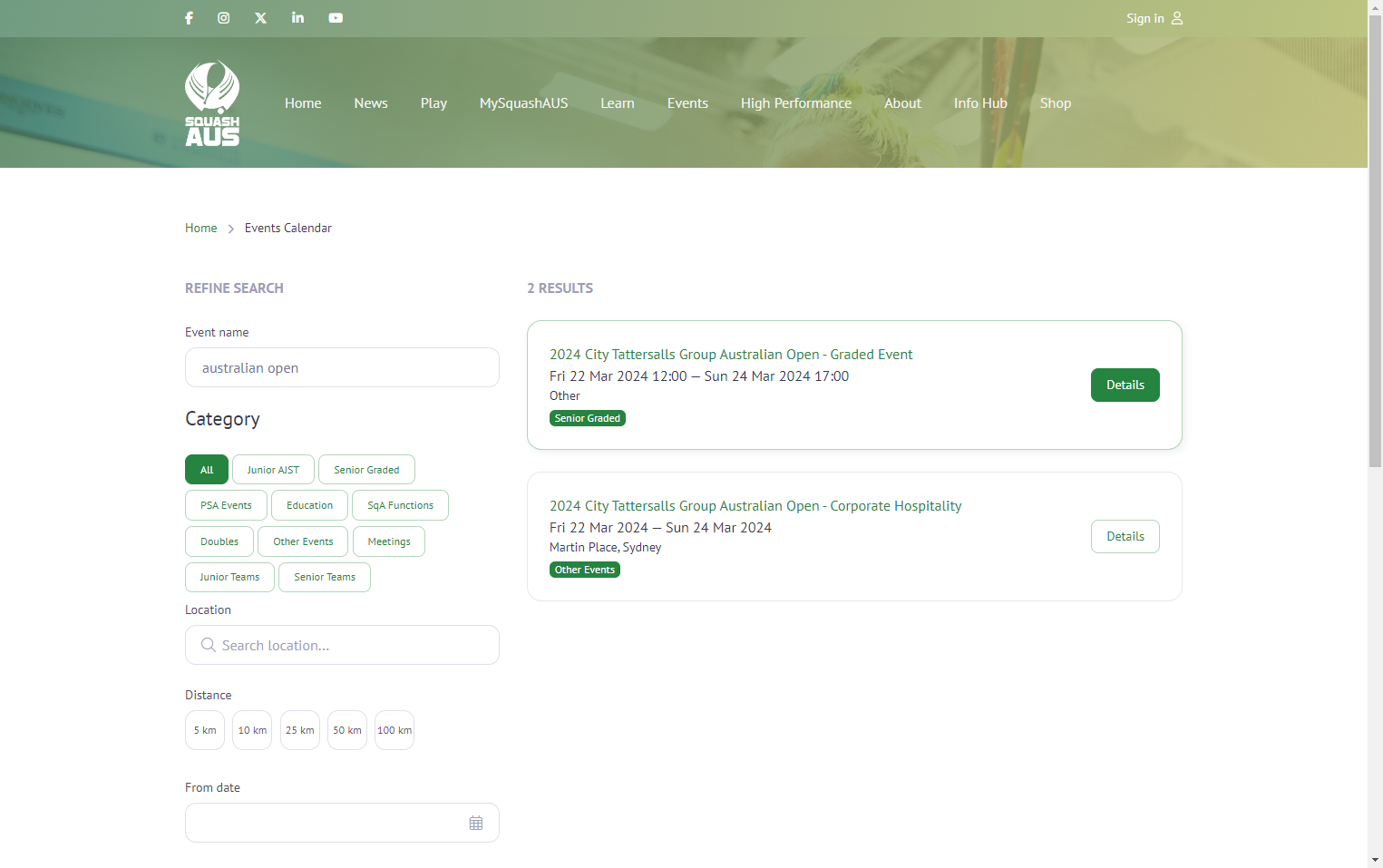Open the Info Hub menu item
The height and width of the screenshot is (868, 1383).
pyautogui.click(x=980, y=103)
